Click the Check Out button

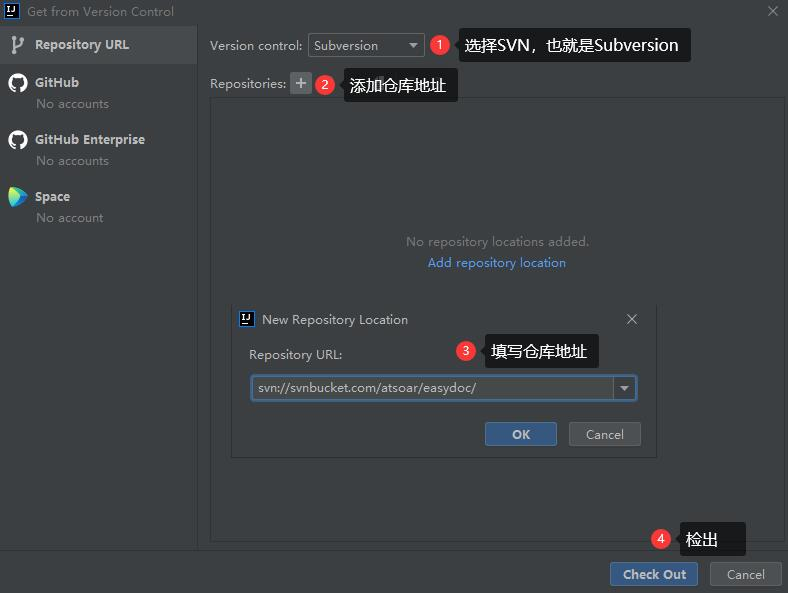click(654, 574)
